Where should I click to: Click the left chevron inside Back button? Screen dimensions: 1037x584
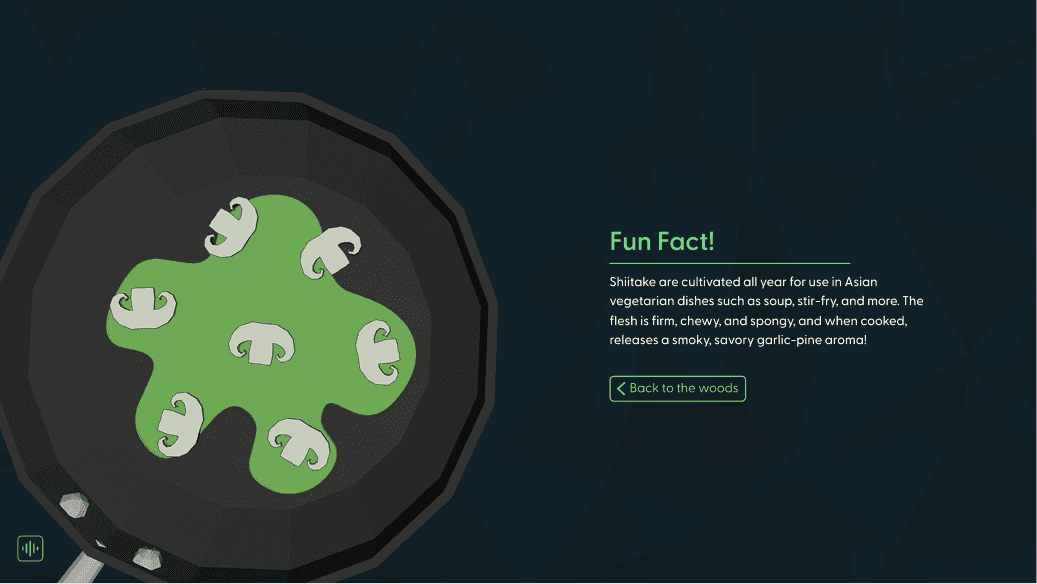point(621,389)
